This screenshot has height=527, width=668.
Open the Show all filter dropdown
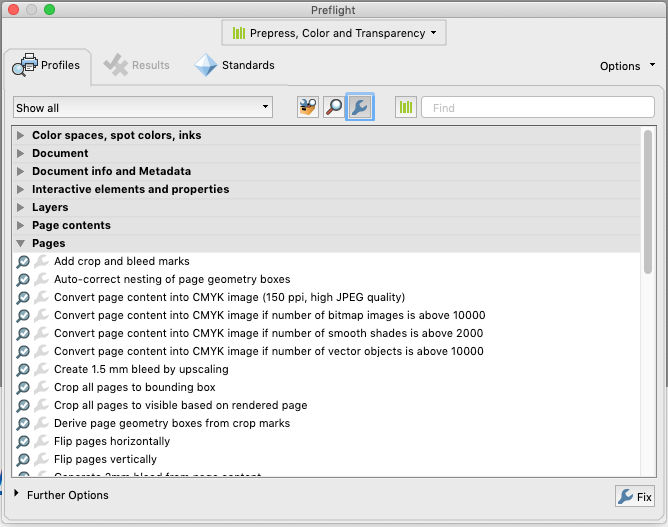click(x=143, y=108)
